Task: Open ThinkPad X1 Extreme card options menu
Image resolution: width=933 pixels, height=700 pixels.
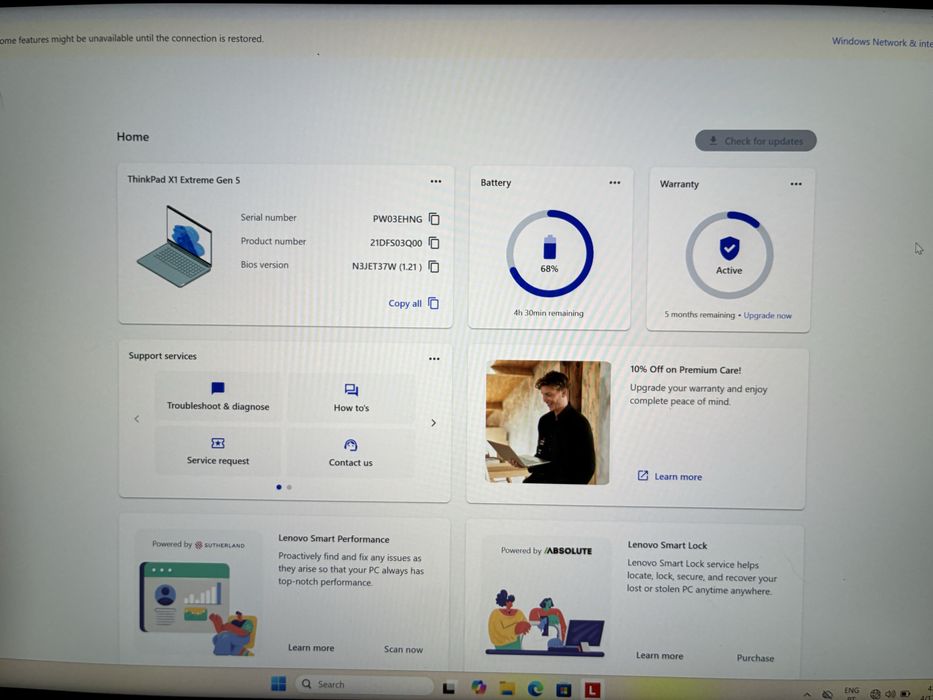Action: point(436,182)
